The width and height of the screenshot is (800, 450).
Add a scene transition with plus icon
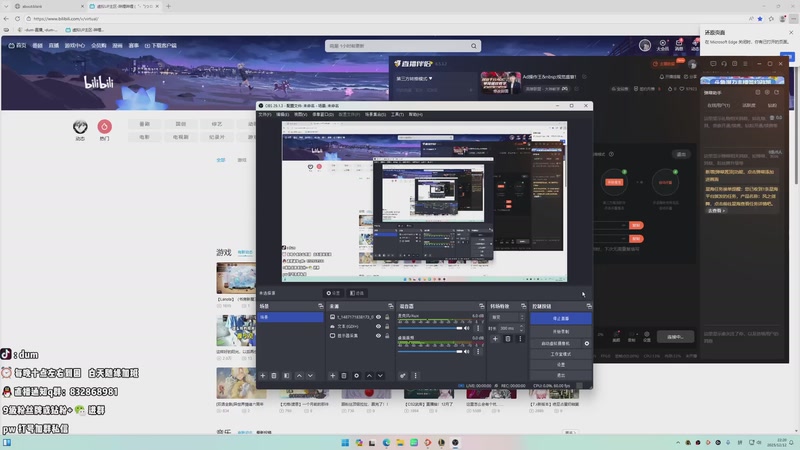[x=494, y=339]
